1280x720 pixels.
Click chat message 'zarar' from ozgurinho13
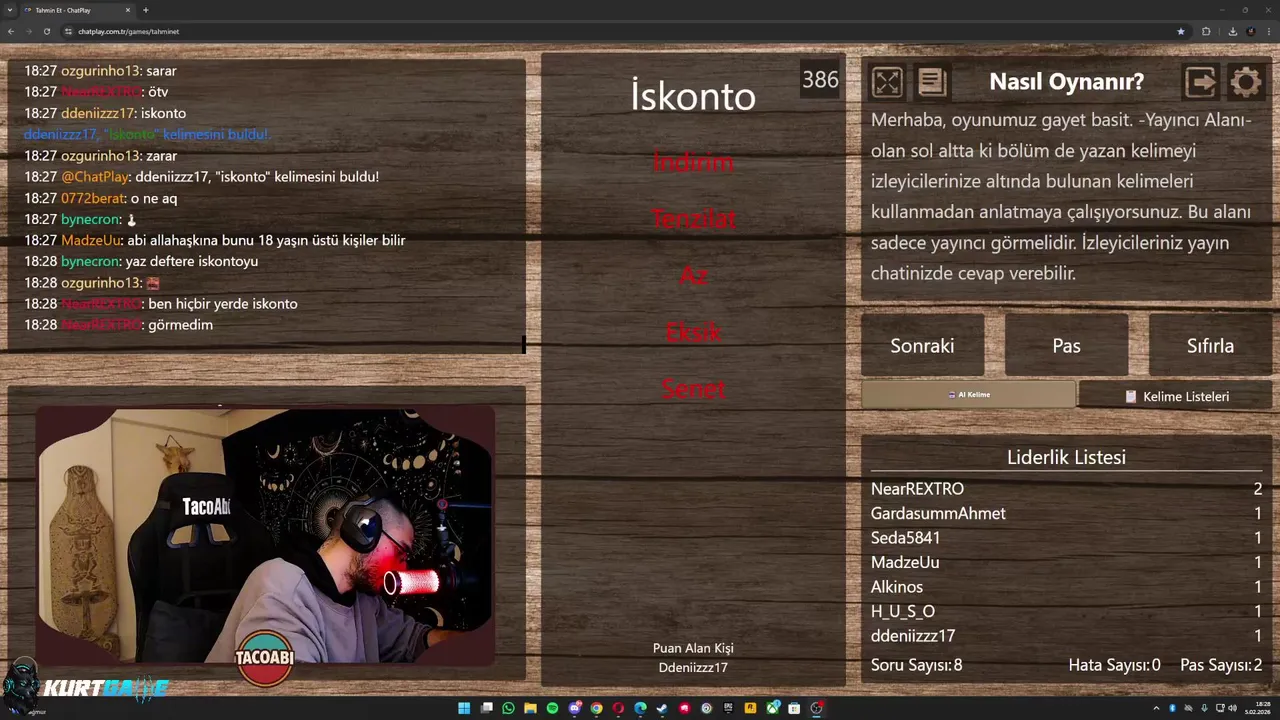click(101, 156)
